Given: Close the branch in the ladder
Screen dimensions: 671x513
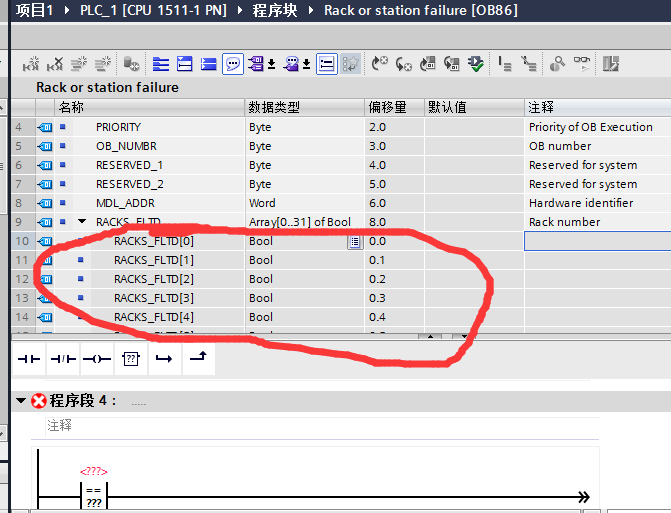Looking at the screenshot, I should (x=199, y=359).
